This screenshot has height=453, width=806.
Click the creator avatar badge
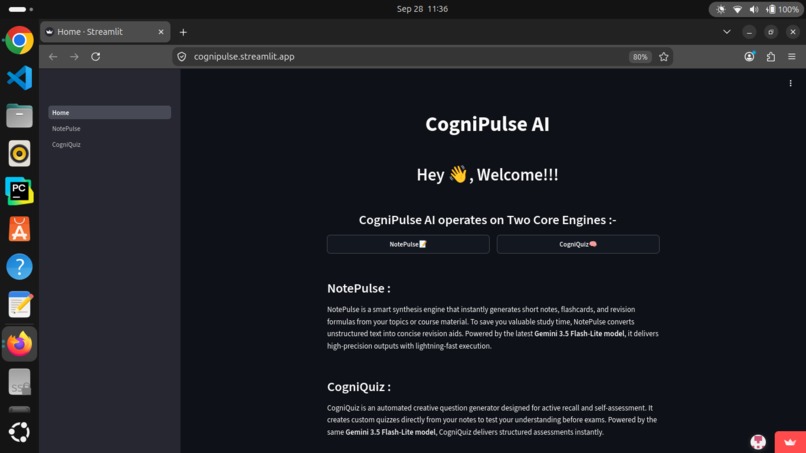pyautogui.click(x=758, y=442)
